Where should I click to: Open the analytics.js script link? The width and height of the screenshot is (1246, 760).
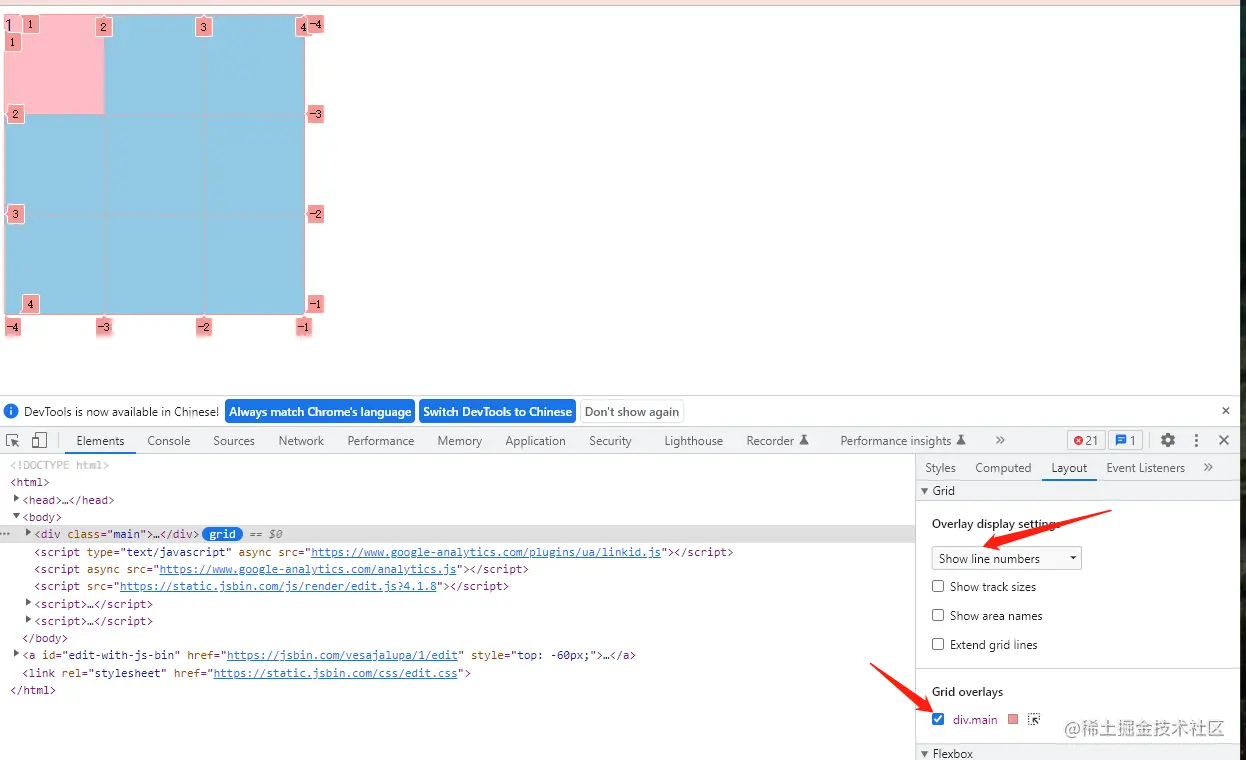(x=310, y=569)
